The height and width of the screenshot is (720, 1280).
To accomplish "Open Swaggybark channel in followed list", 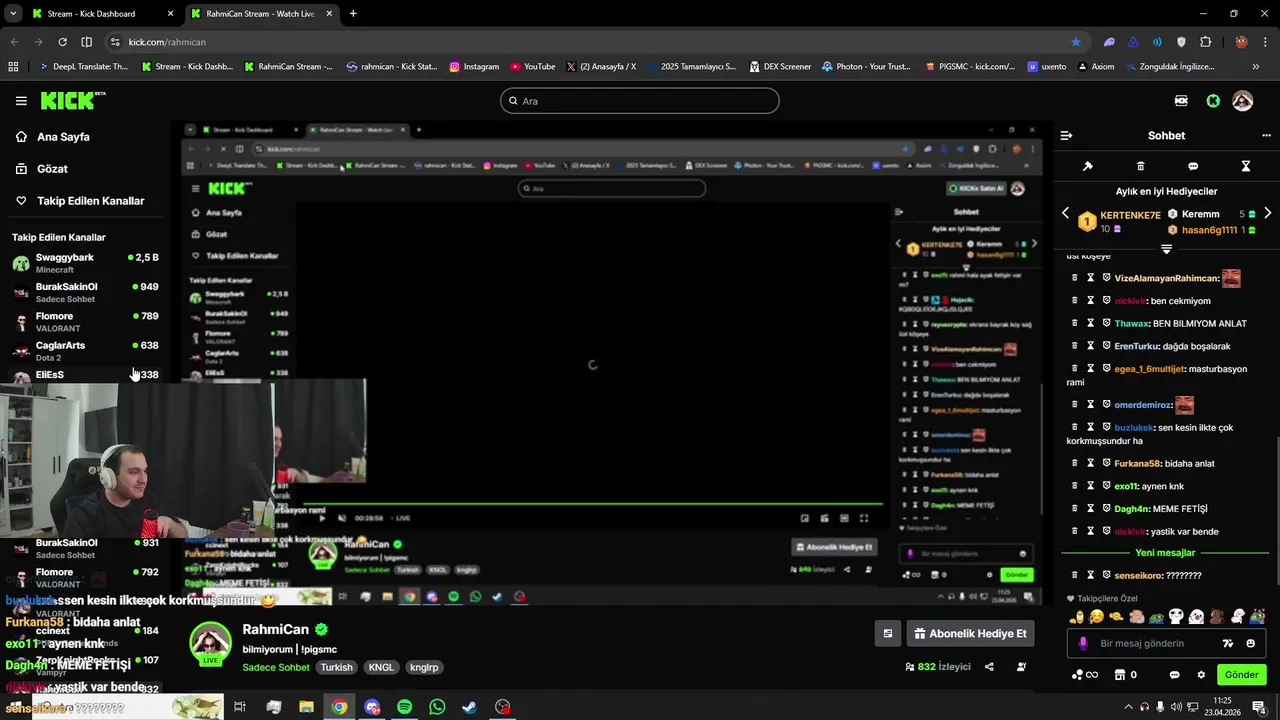I will click(85, 263).
